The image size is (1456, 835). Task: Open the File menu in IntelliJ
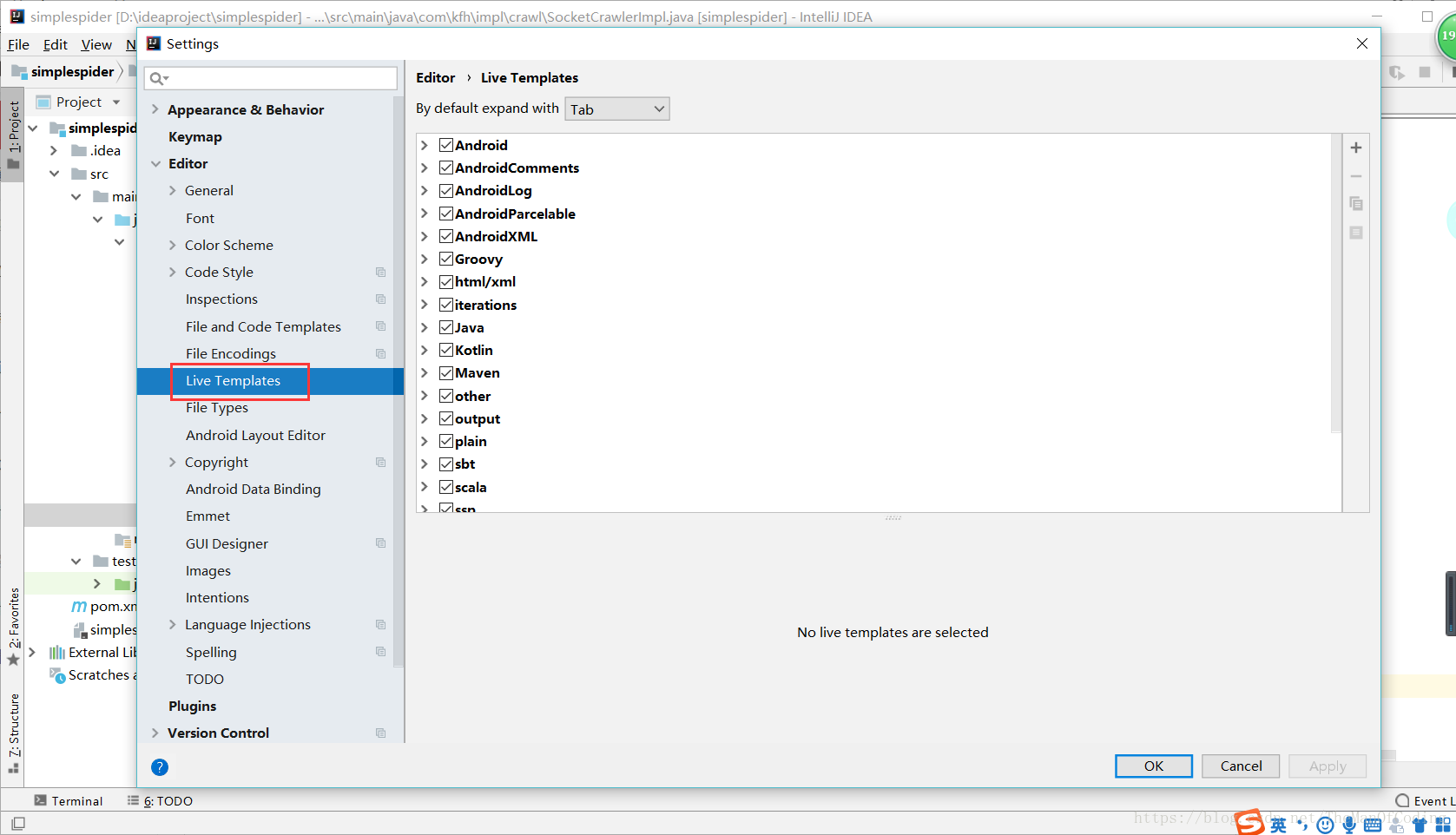pyautogui.click(x=18, y=45)
